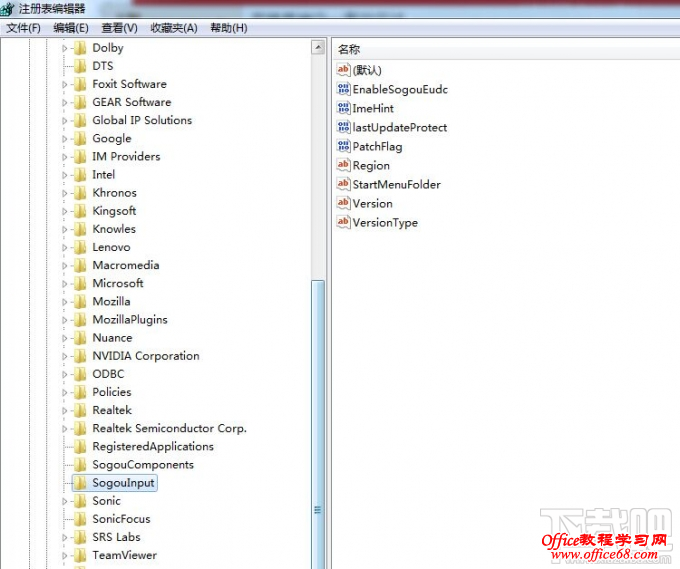This screenshot has width=680, height=569.
Task: Expand the NVIDIA Corporation key arrow
Action: 65,356
